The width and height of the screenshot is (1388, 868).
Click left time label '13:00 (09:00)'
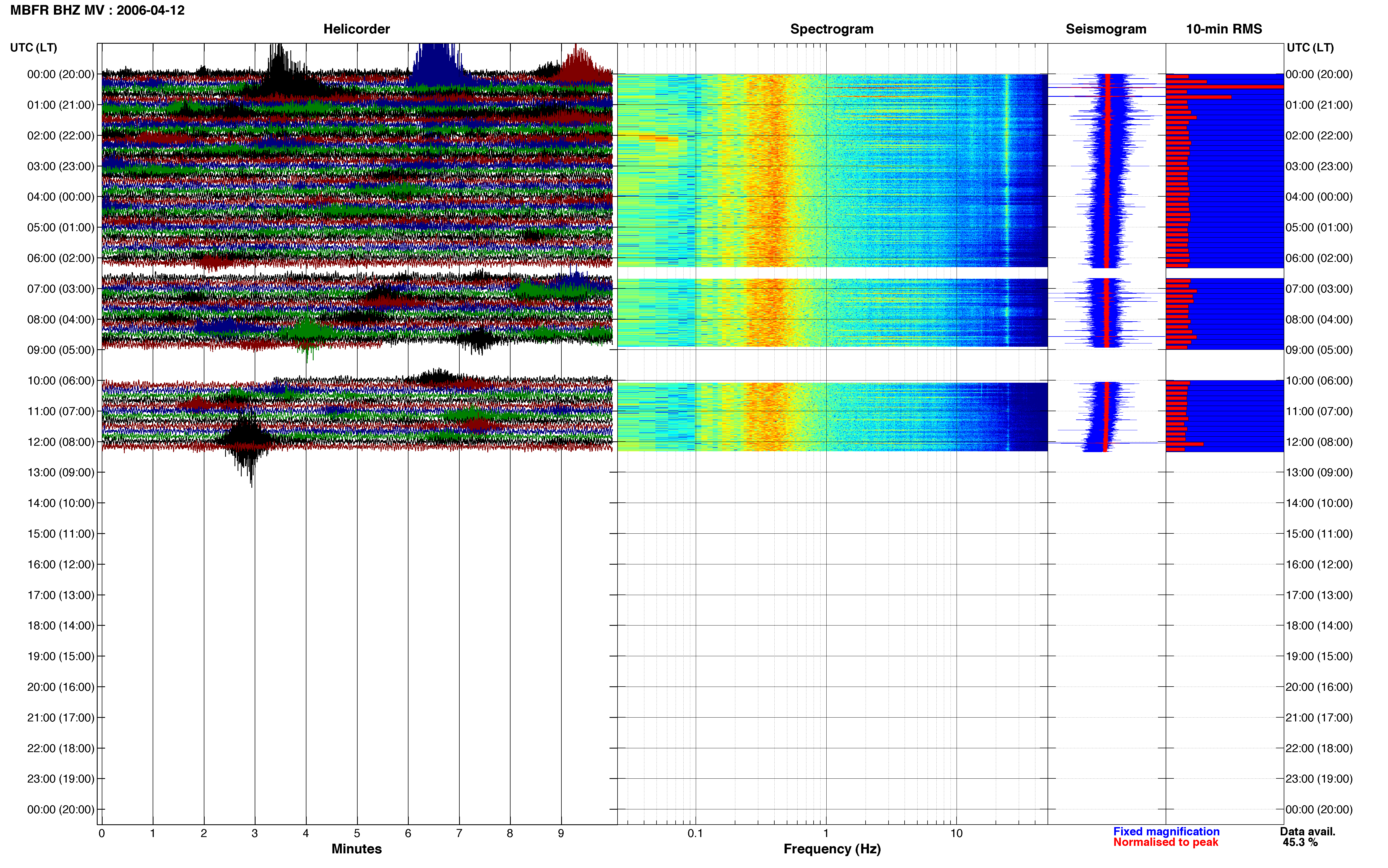(x=60, y=473)
